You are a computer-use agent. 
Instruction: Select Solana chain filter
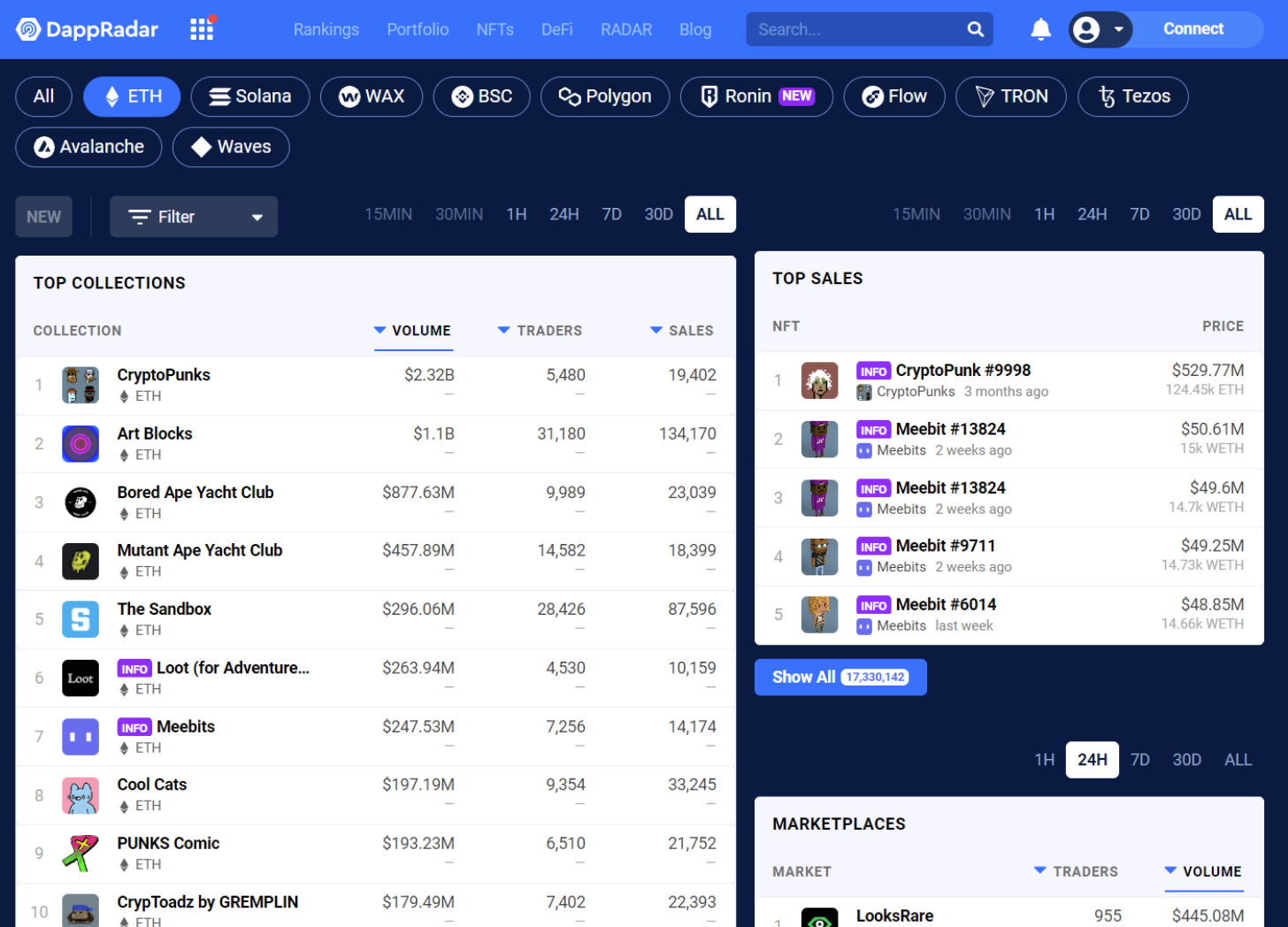(250, 96)
